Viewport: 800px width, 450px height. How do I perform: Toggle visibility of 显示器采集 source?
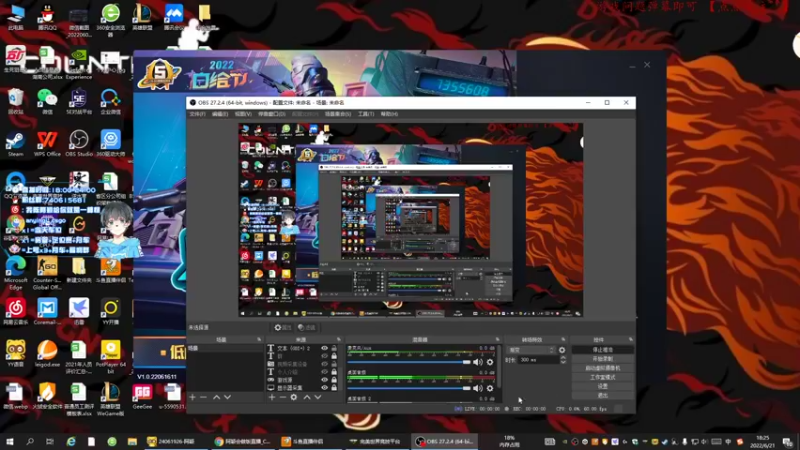(324, 388)
